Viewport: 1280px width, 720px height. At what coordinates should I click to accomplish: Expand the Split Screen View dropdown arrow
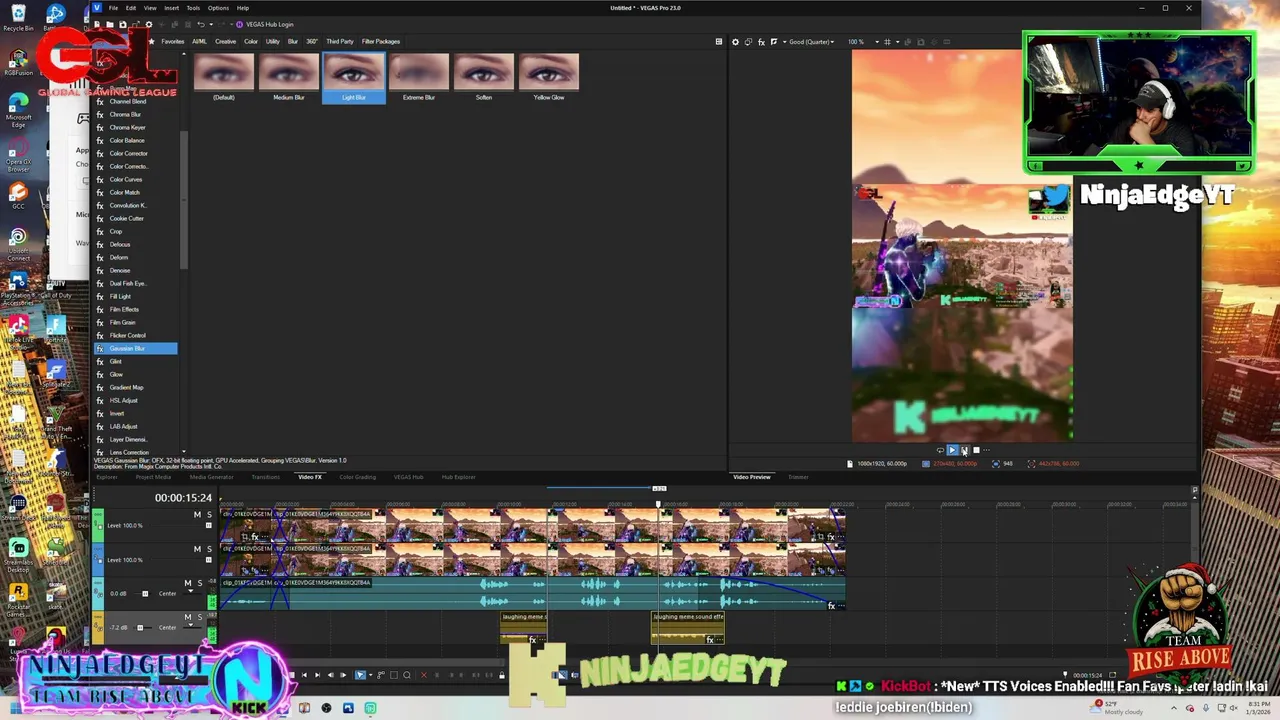pos(784,42)
